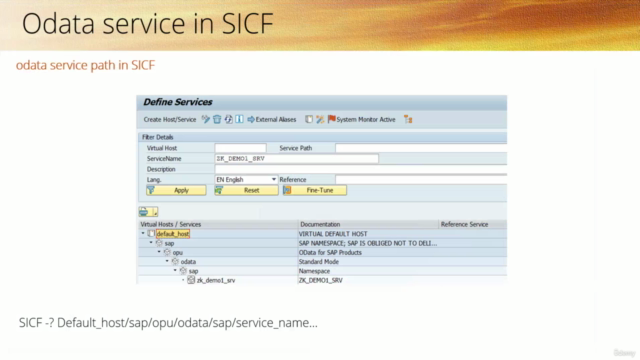Click the blue information icon in toolbar
The image size is (640, 360).
[x=240, y=119]
